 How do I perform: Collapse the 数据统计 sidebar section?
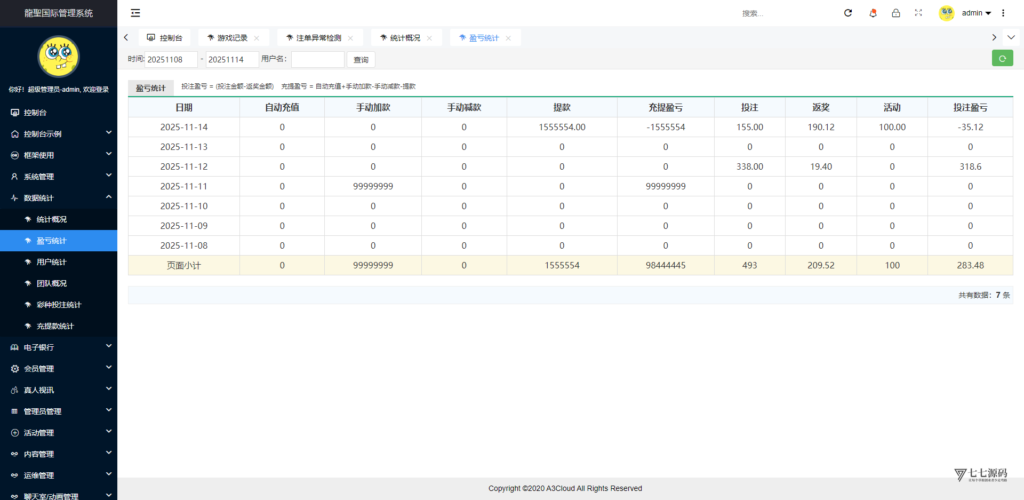pyautogui.click(x=58, y=198)
